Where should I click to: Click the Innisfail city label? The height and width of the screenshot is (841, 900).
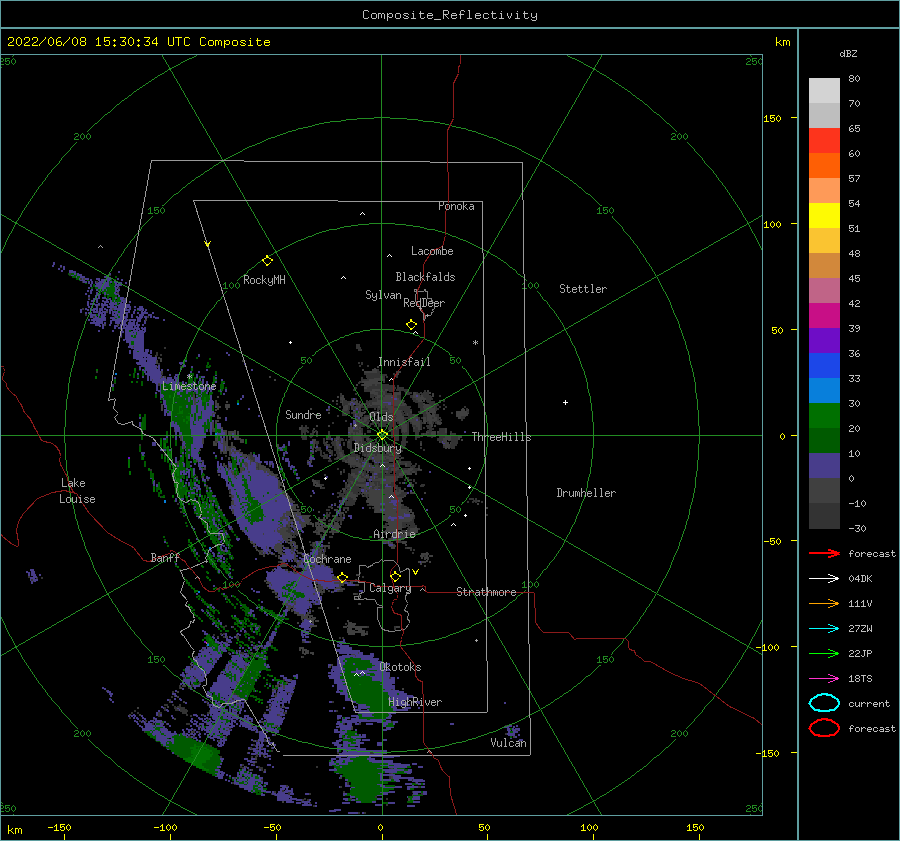[404, 362]
